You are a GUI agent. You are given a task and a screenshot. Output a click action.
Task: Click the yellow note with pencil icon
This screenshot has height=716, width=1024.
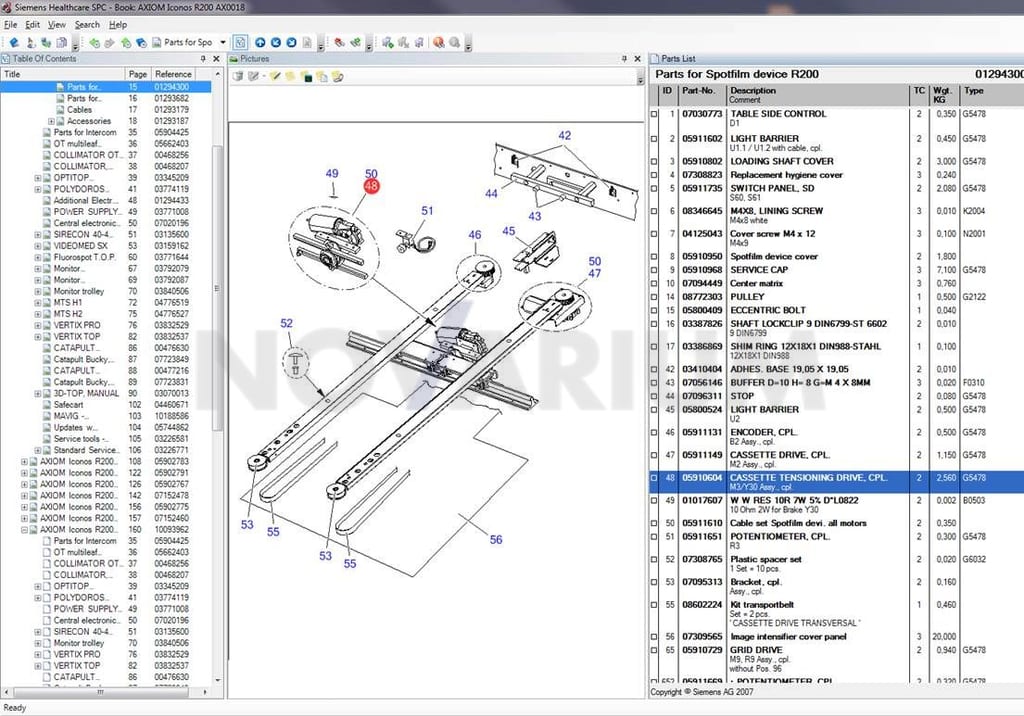275,76
